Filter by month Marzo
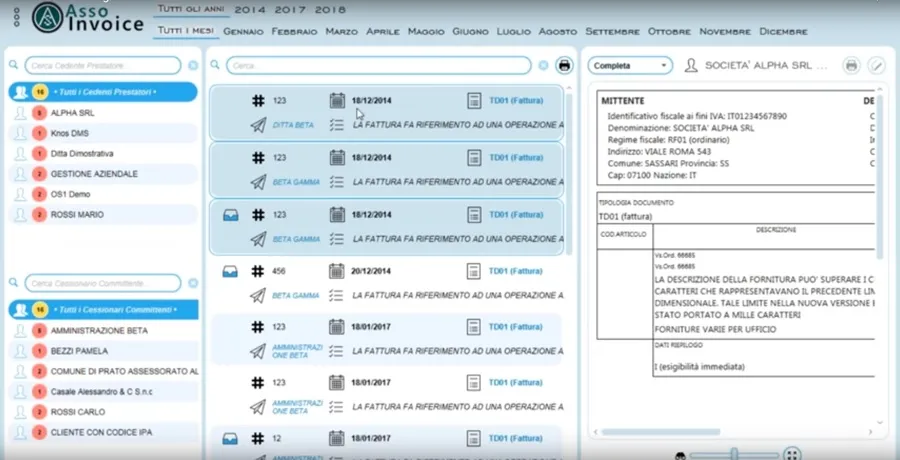The height and width of the screenshot is (460, 900). [342, 32]
